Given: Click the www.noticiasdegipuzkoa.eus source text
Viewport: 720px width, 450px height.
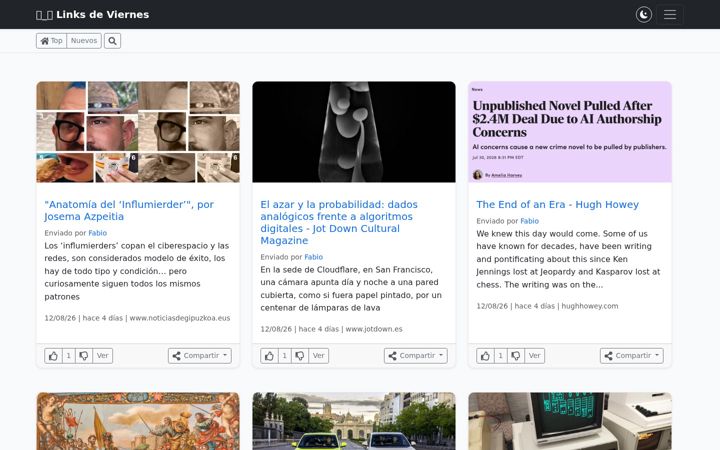Looking at the screenshot, I should click(x=180, y=318).
